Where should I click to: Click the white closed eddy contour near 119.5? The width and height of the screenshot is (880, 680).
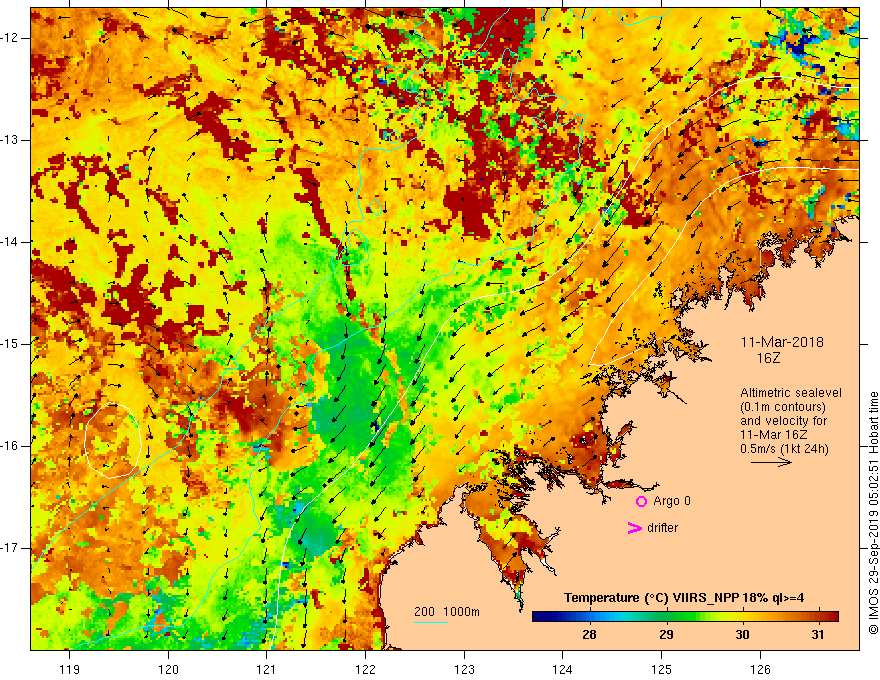(x=112, y=441)
